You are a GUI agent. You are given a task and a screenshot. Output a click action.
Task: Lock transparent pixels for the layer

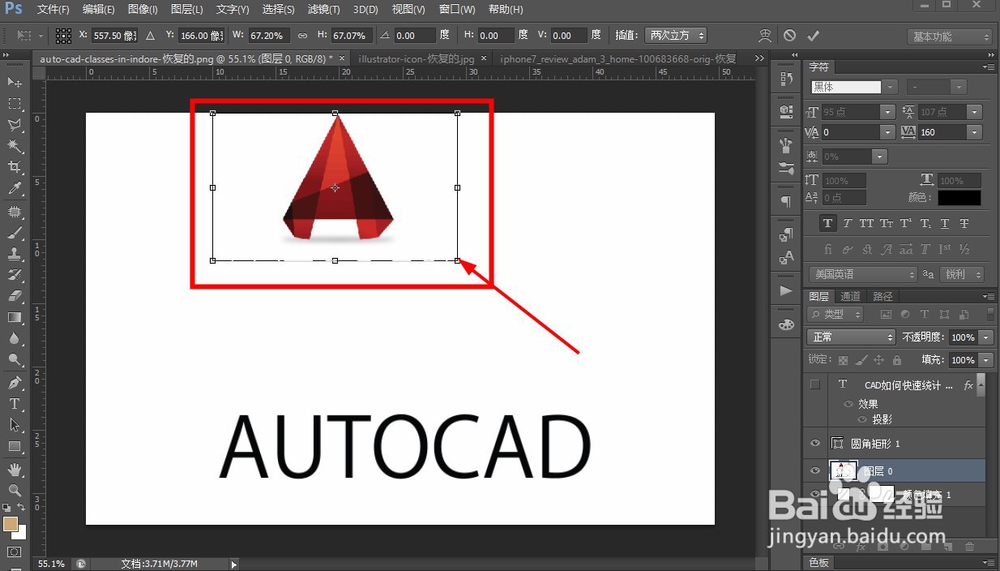point(843,360)
